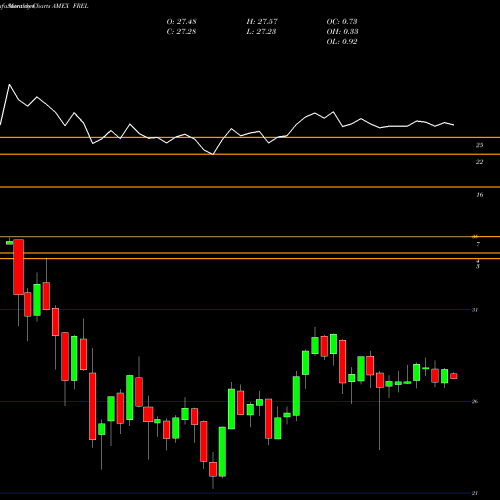Click the 31 price axis label
Image resolution: width=500 pixels, height=500 pixels.
475,310
